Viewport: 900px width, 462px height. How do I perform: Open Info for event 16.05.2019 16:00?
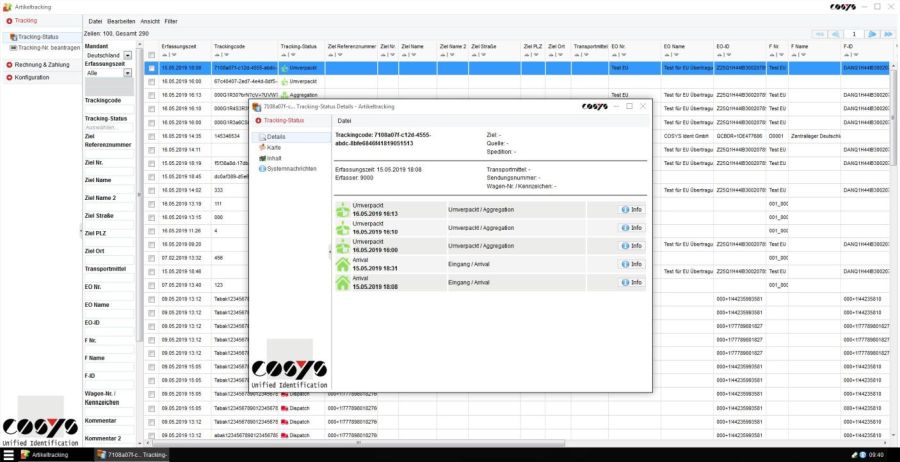(631, 246)
